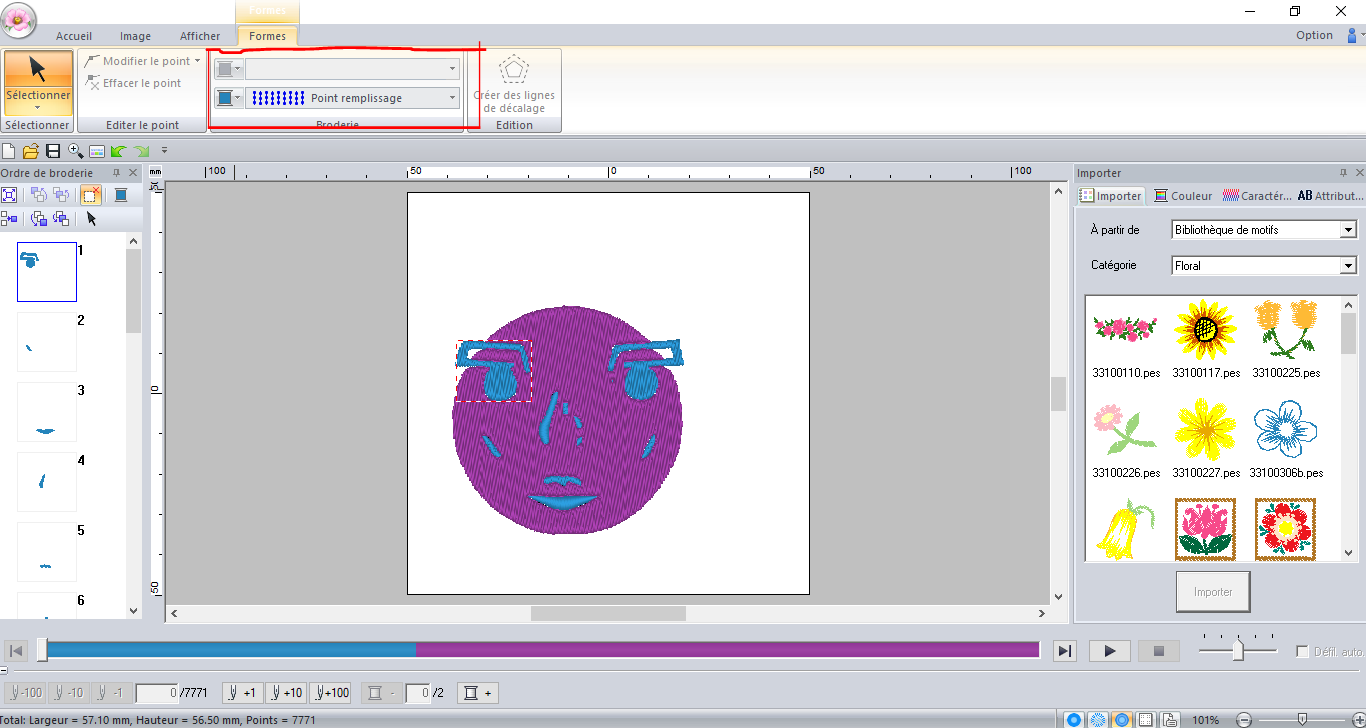
Task: Click the zoom magnifier in quick toolbar
Action: pos(75,151)
